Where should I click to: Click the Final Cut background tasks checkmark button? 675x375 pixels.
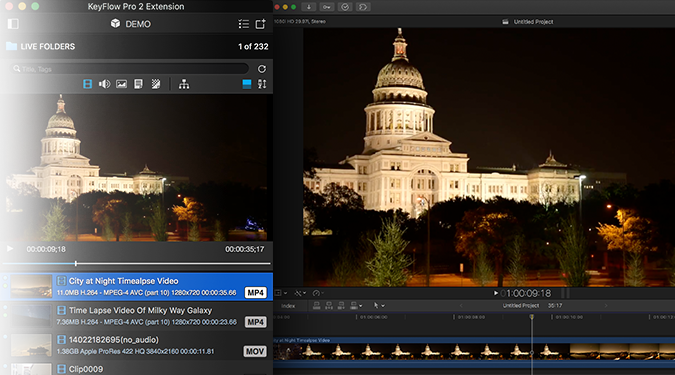pyautogui.click(x=345, y=7)
